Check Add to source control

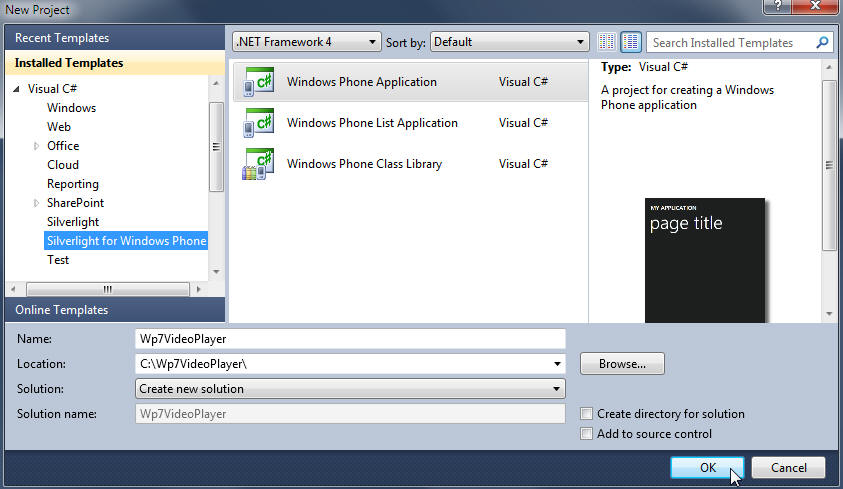(x=587, y=434)
